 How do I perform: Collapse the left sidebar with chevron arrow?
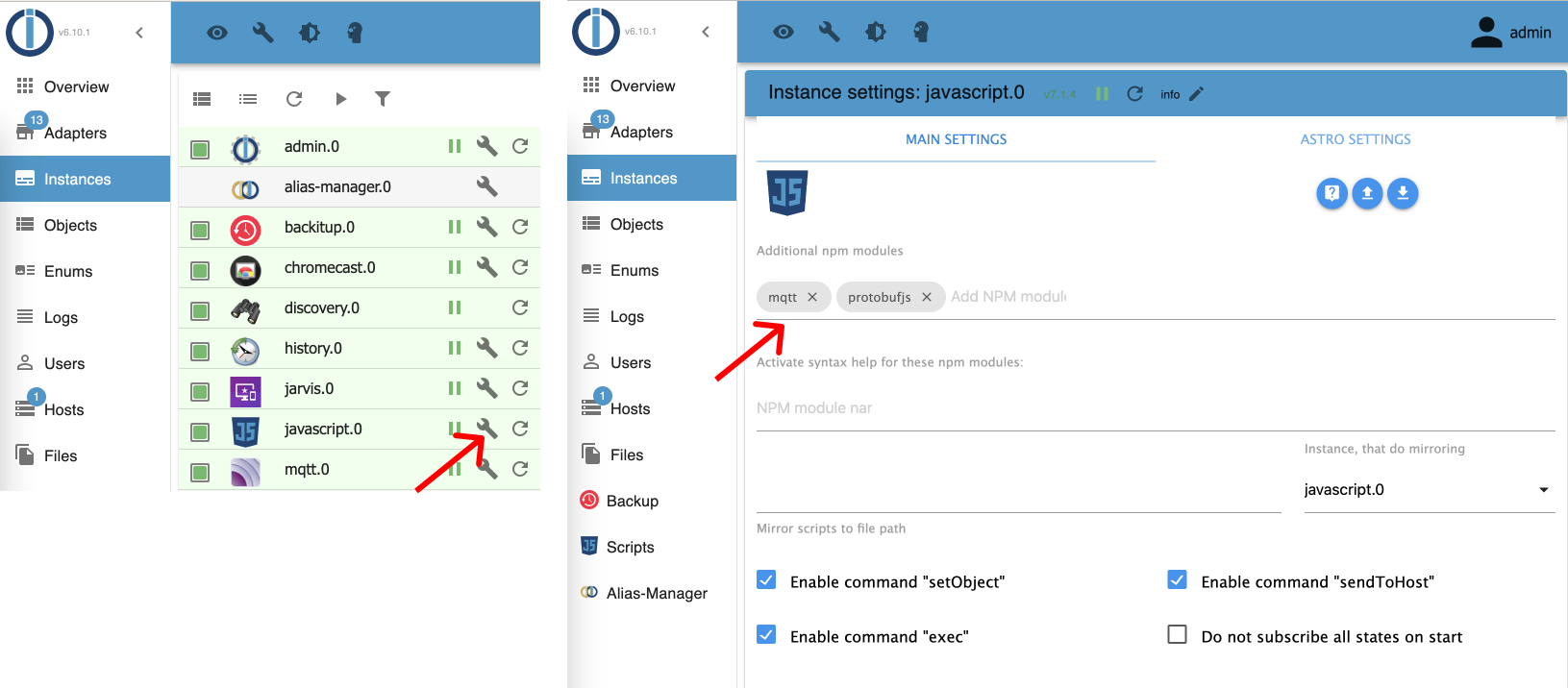click(x=139, y=33)
